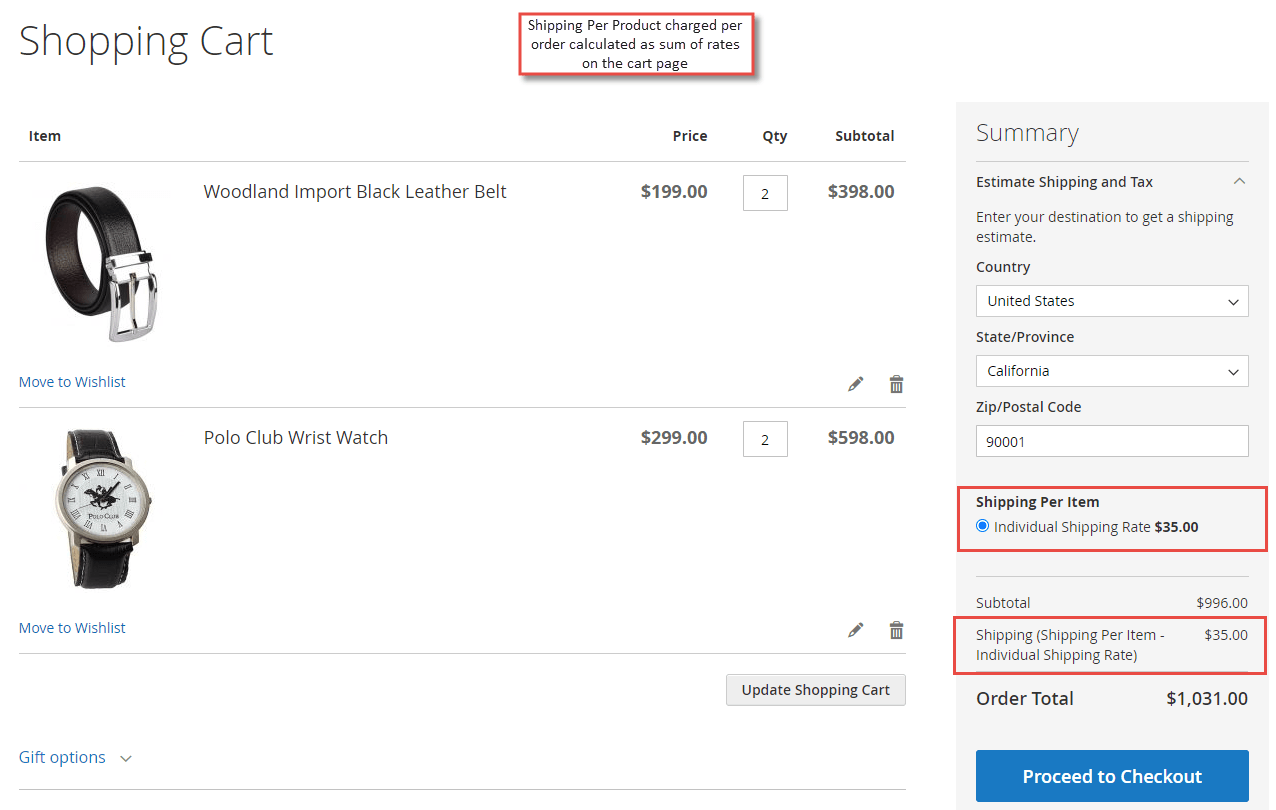1276x810 pixels.
Task: Delete the Woodland Leather Belt from cart
Action: [896, 384]
